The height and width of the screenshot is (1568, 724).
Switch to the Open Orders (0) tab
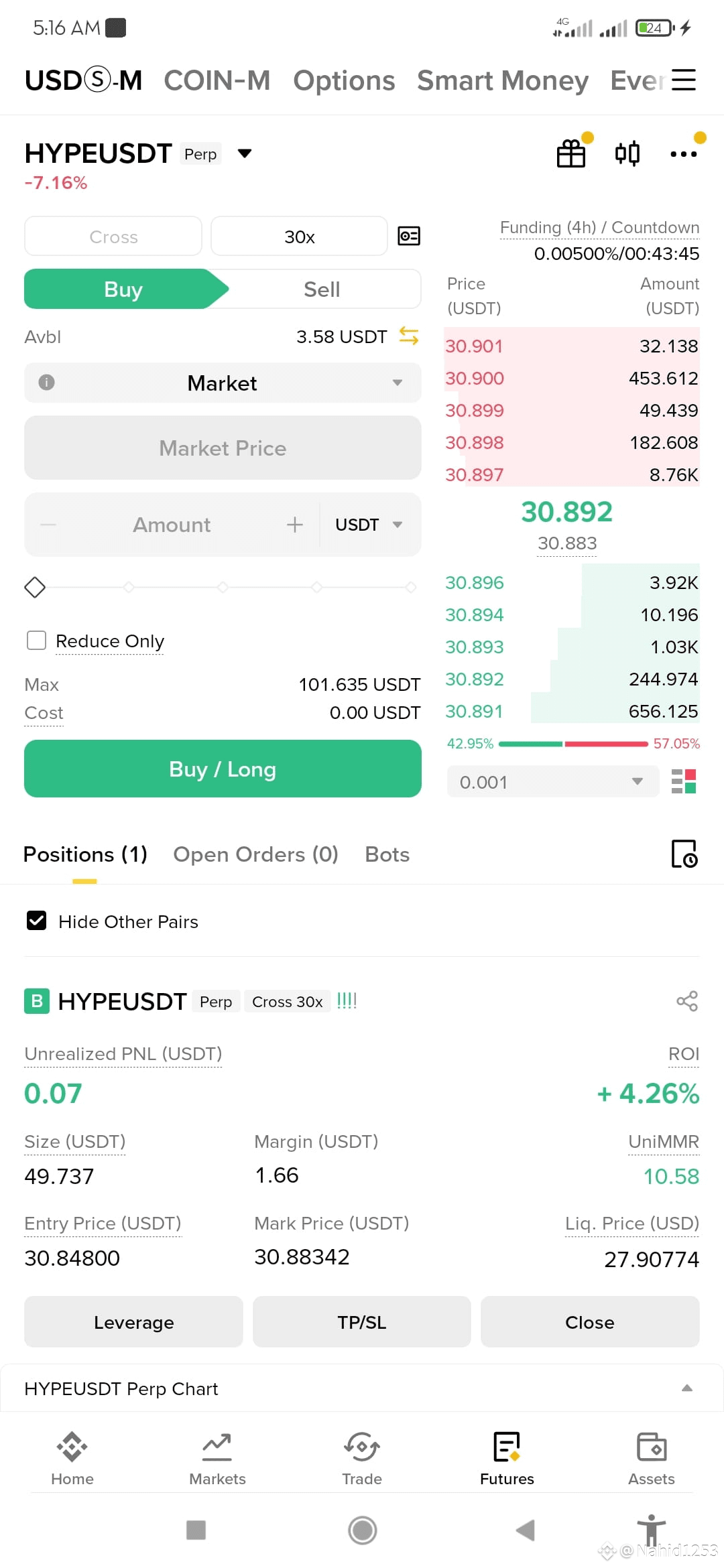click(255, 854)
